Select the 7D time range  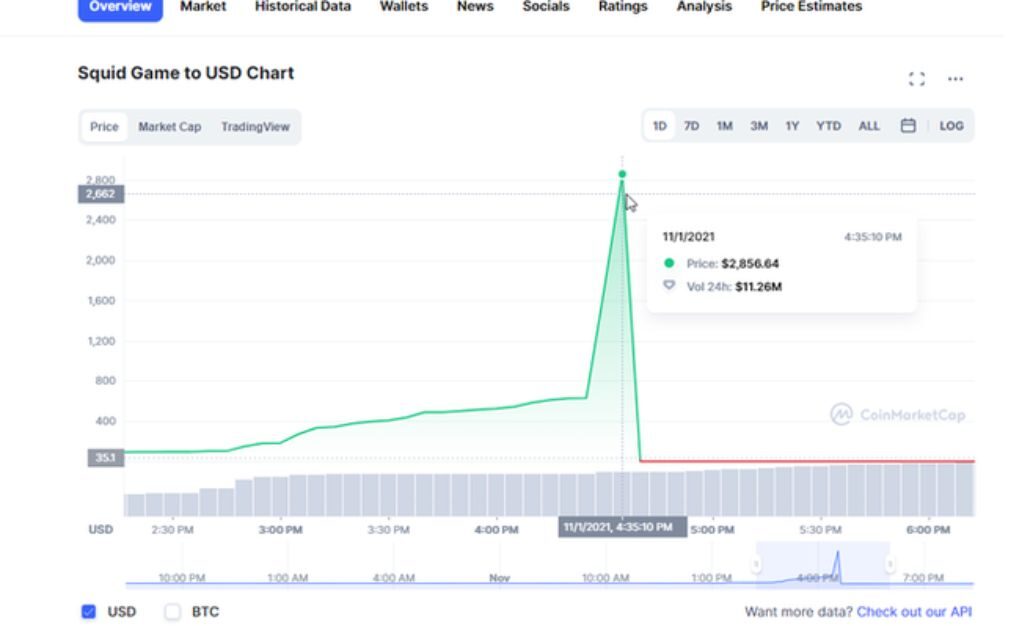click(x=691, y=126)
